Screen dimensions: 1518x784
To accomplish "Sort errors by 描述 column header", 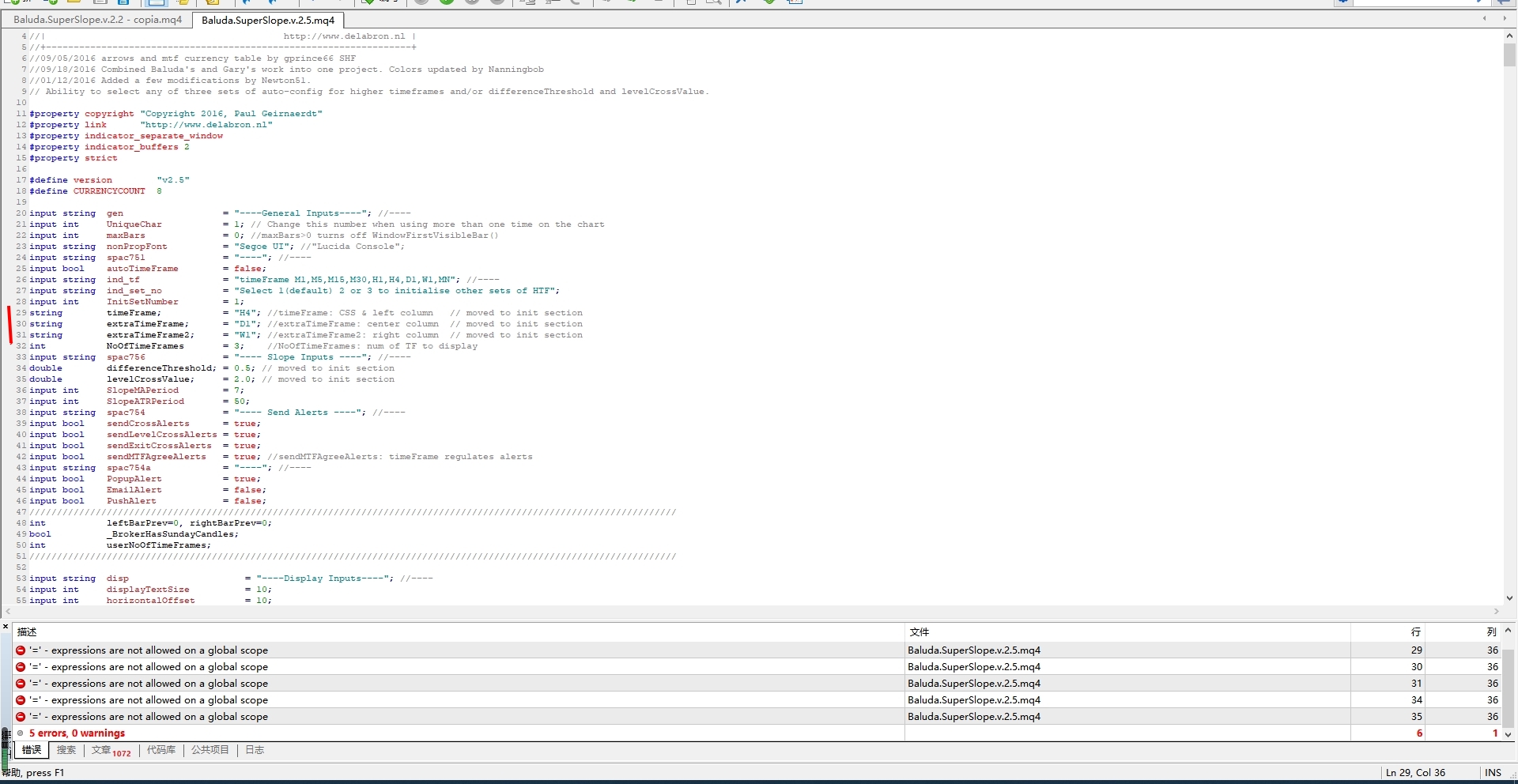I will [459, 632].
